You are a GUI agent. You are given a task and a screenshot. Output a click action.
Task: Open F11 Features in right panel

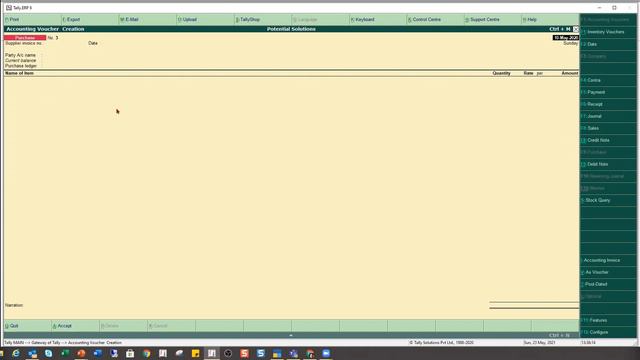[608, 320]
